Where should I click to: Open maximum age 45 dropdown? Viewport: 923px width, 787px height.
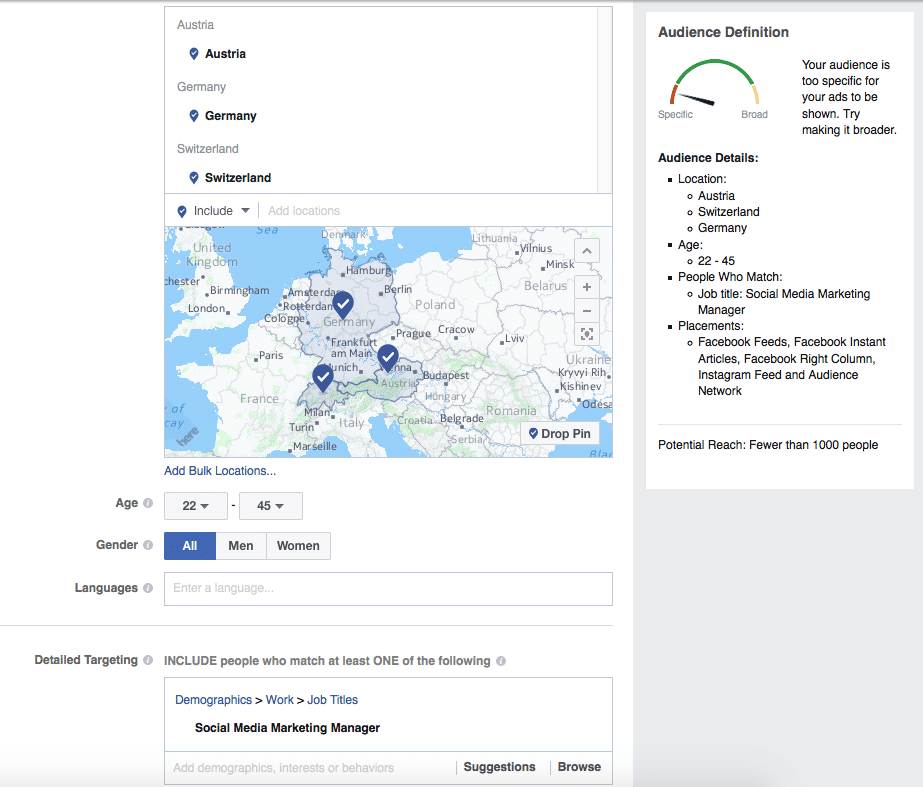[x=271, y=506]
